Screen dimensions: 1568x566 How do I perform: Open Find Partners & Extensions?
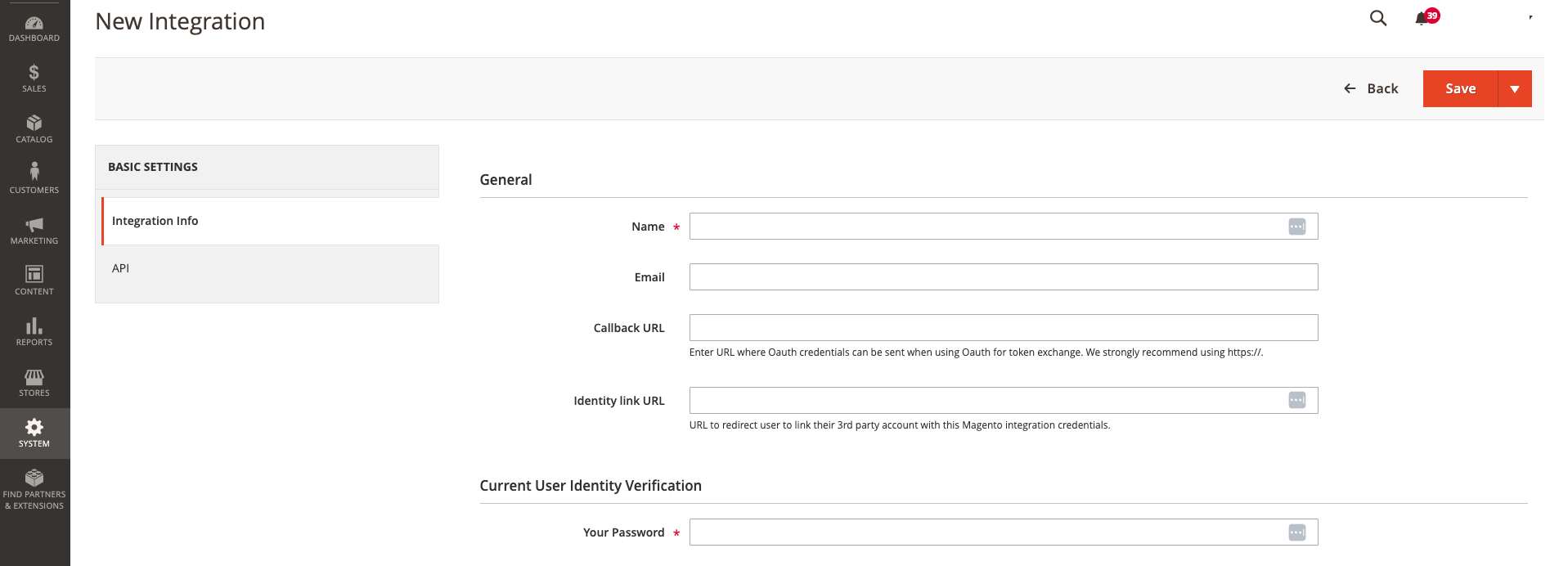point(34,488)
